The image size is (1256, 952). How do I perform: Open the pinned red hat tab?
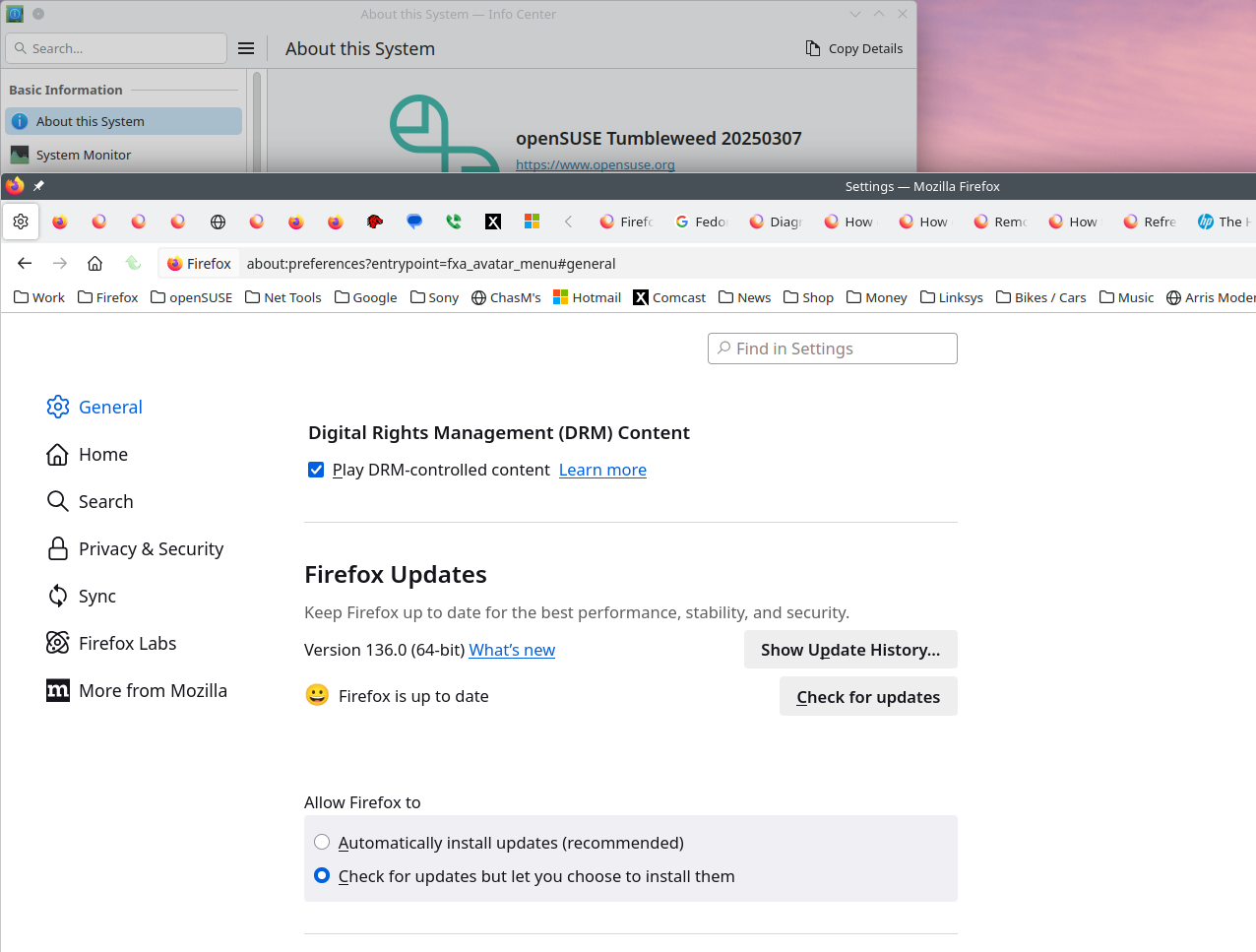point(375,222)
